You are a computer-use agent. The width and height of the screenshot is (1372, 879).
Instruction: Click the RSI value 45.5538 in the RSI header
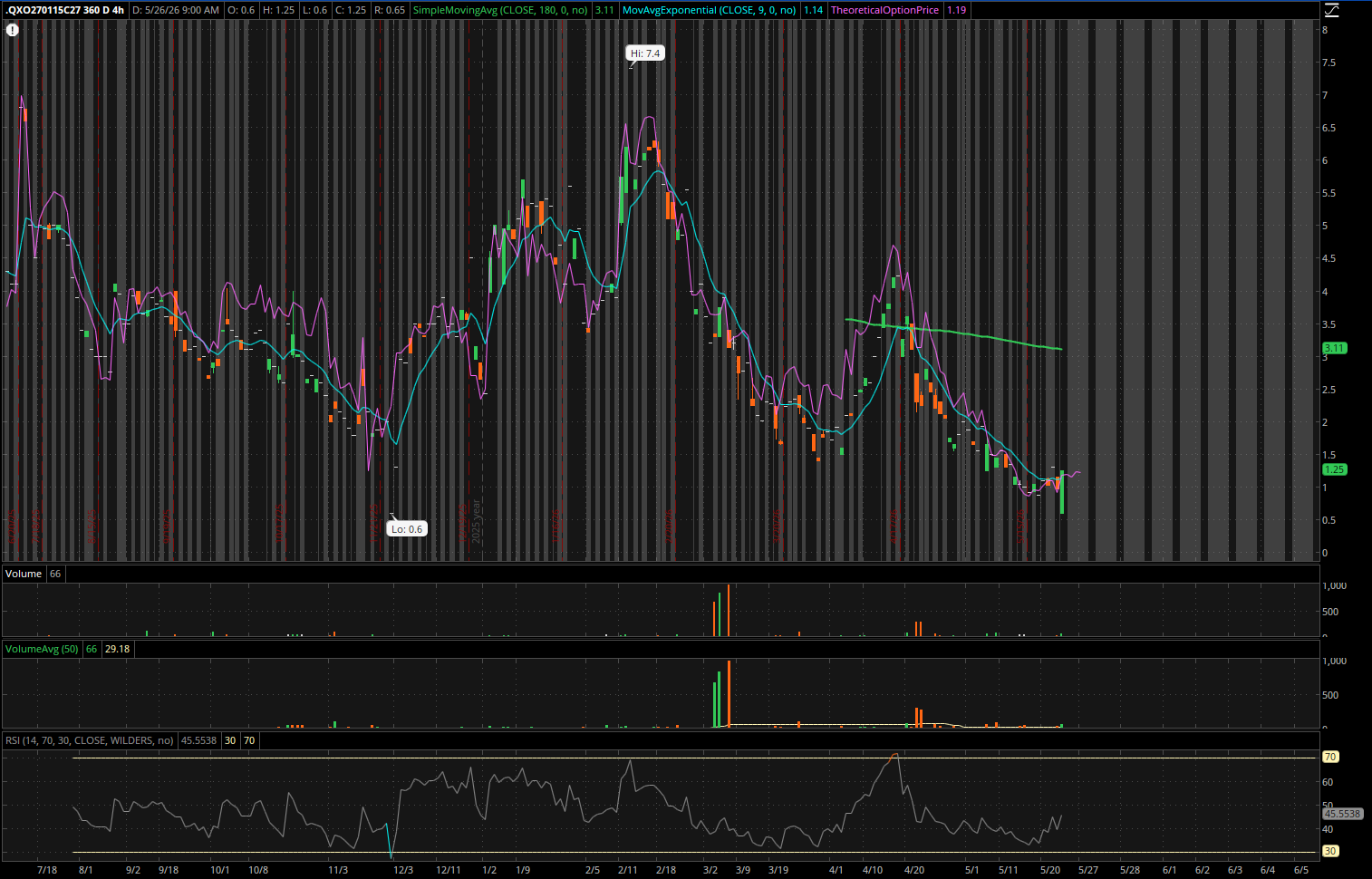pyautogui.click(x=198, y=740)
